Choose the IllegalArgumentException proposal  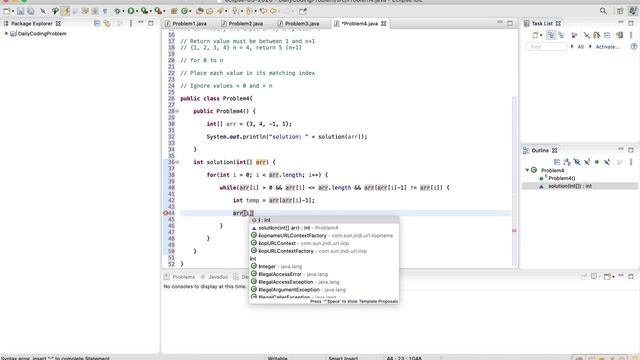pyautogui.click(x=324, y=289)
